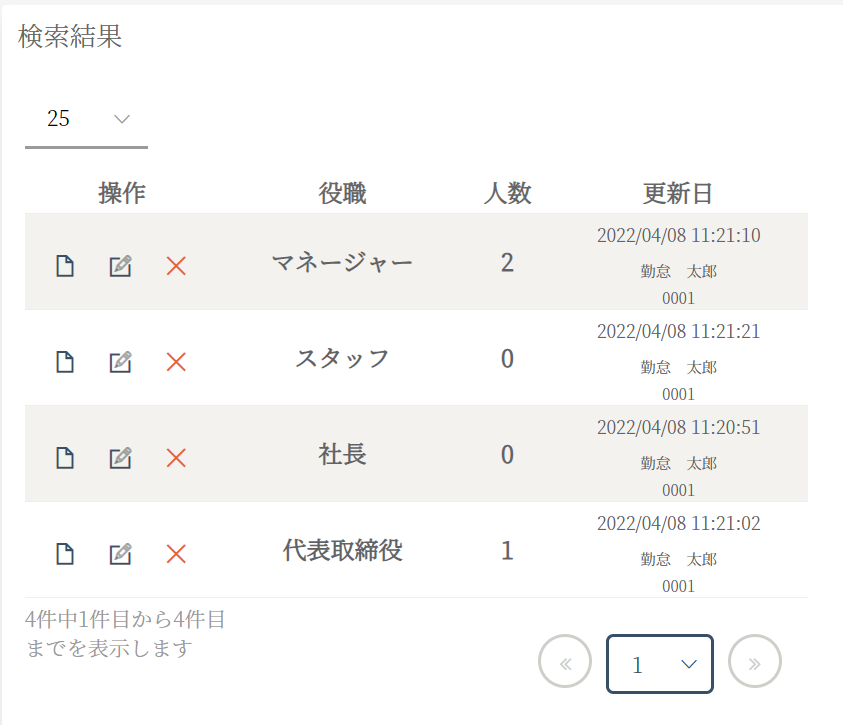Click edit pencil icon for 社長
Image resolution: width=843 pixels, height=725 pixels.
point(120,458)
